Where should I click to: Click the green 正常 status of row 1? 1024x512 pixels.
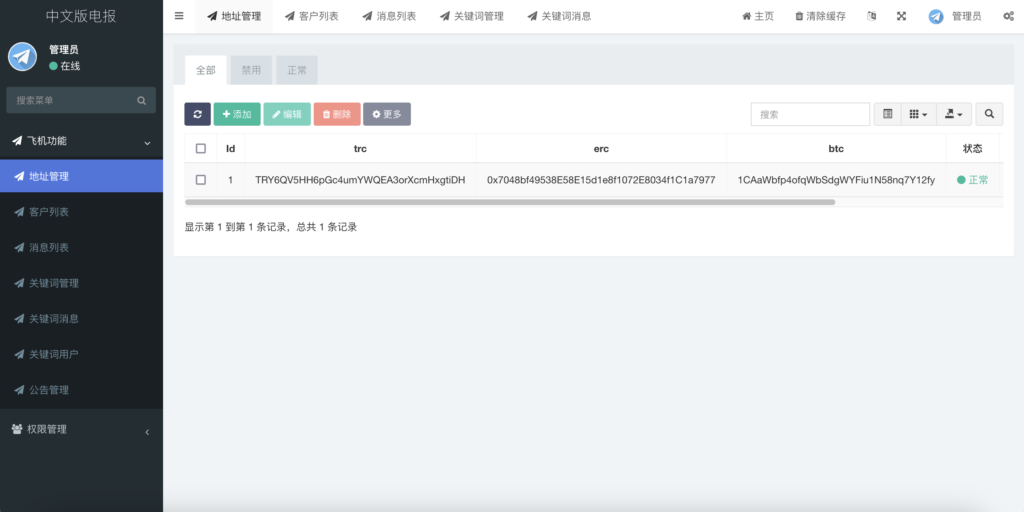coord(972,180)
